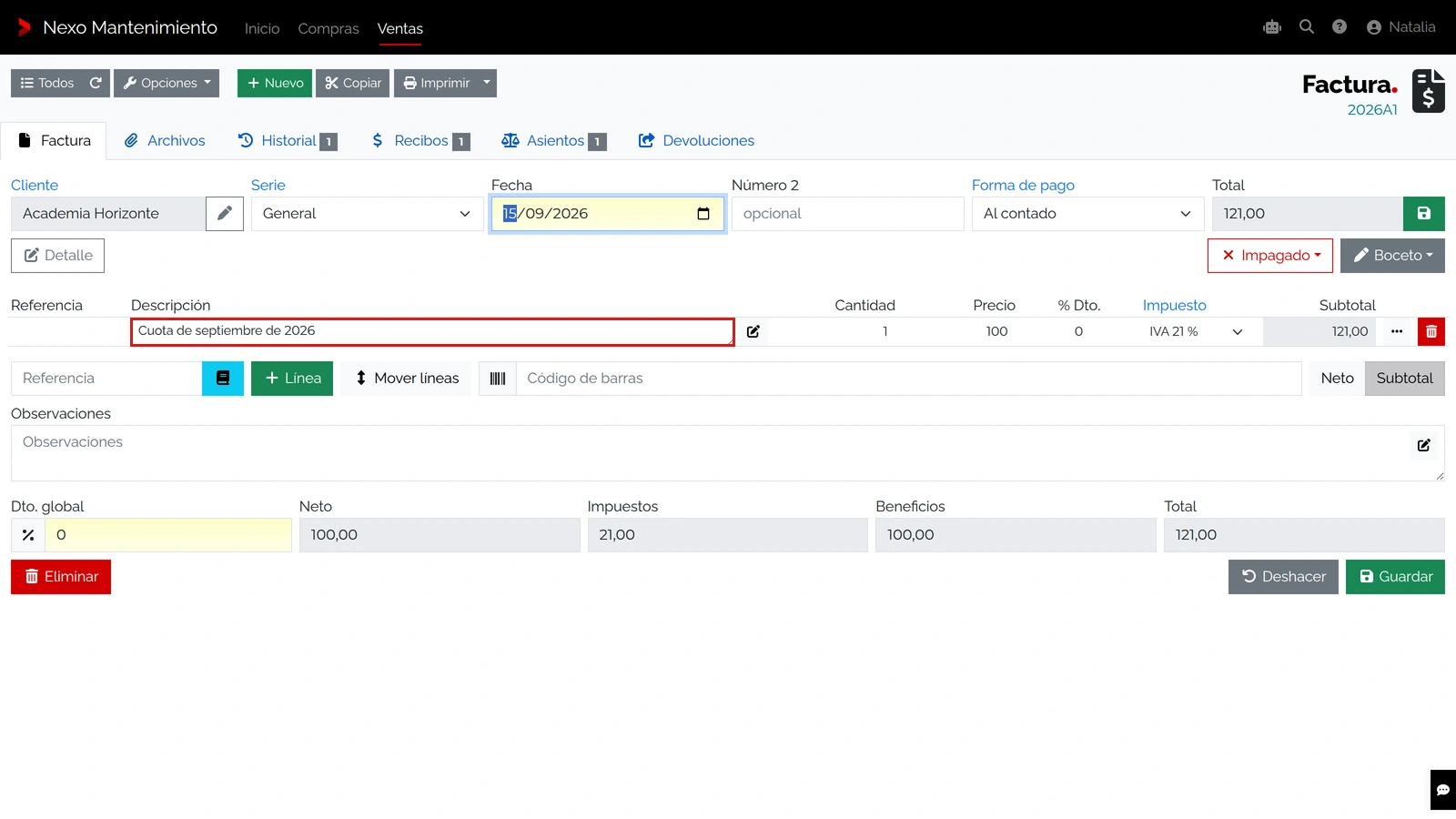Open Impagado status dropdown

click(x=1270, y=256)
